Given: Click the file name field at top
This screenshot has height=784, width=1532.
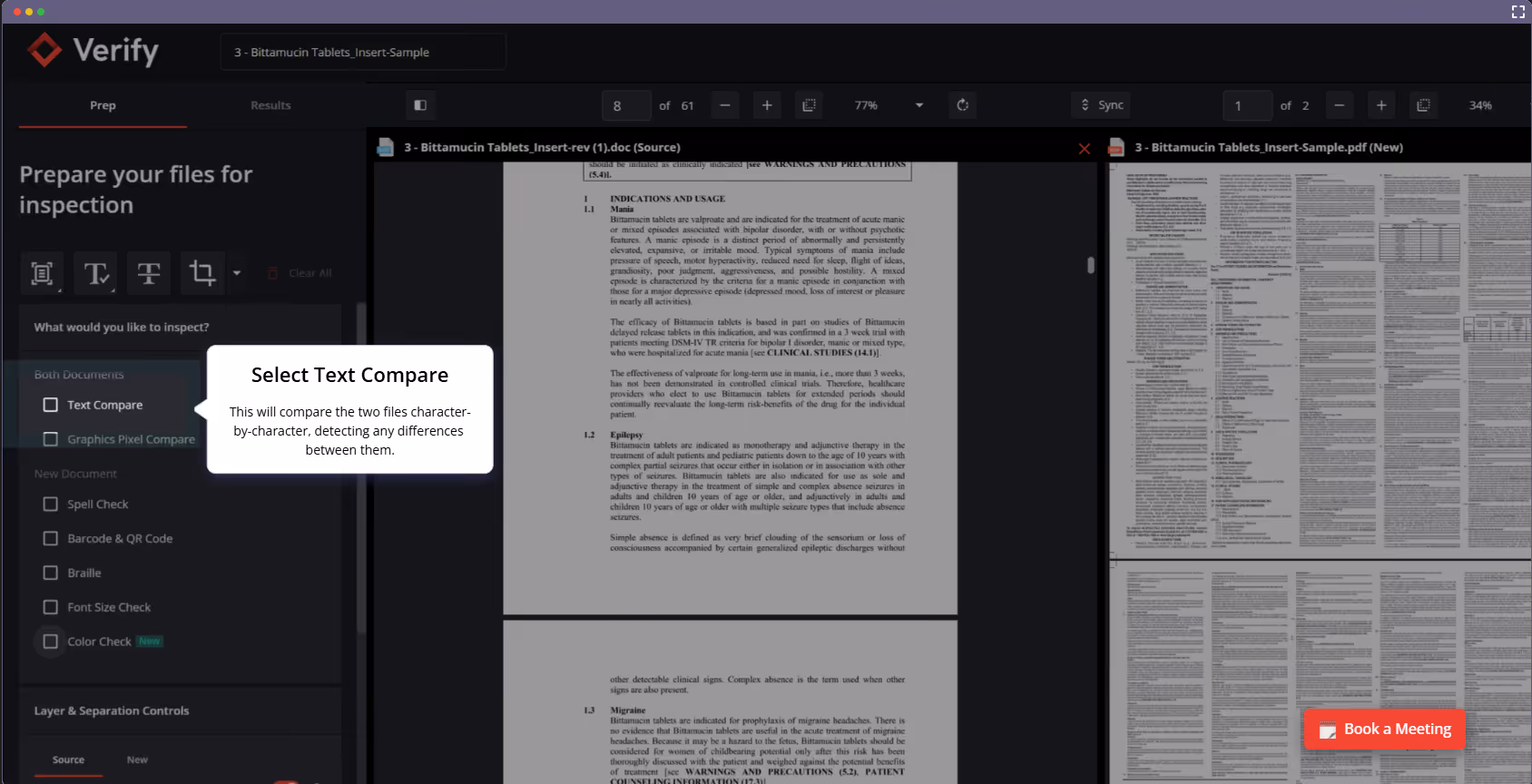Looking at the screenshot, I should (x=363, y=52).
